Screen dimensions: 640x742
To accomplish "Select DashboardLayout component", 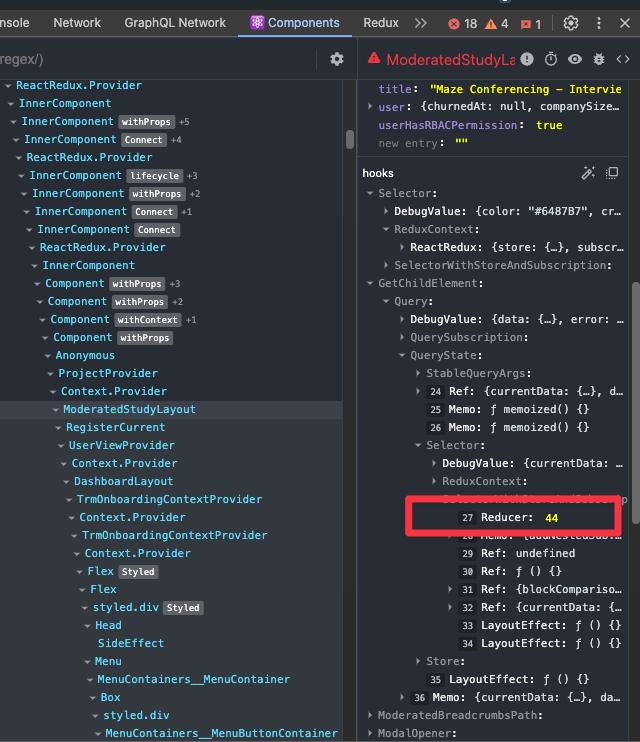I will click(124, 481).
